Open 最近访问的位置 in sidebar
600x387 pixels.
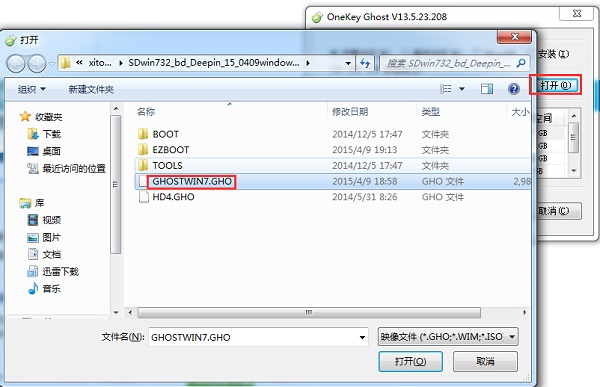tap(74, 168)
